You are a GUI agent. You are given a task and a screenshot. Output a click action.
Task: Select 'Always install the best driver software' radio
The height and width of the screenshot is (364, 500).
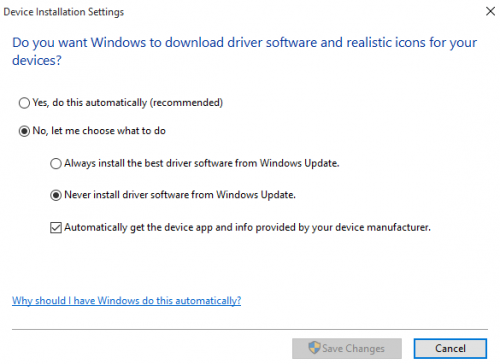pos(56,164)
